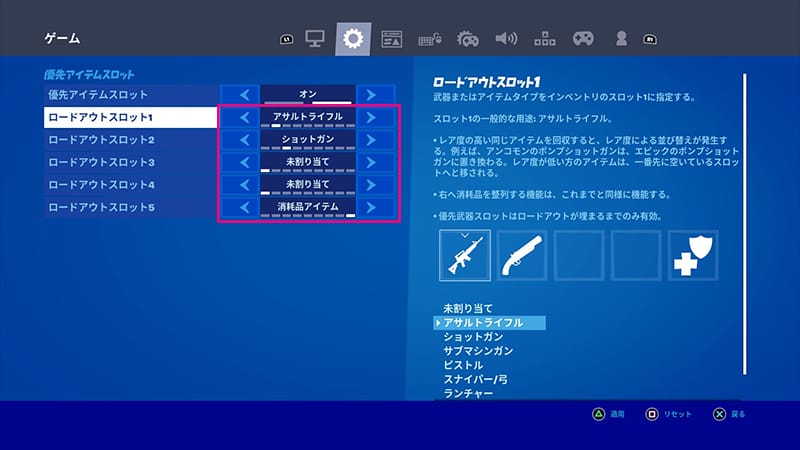Select the consumable shield-and-cross slot icon
Image resolution: width=800 pixels, height=450 pixels.
pyautogui.click(x=693, y=255)
